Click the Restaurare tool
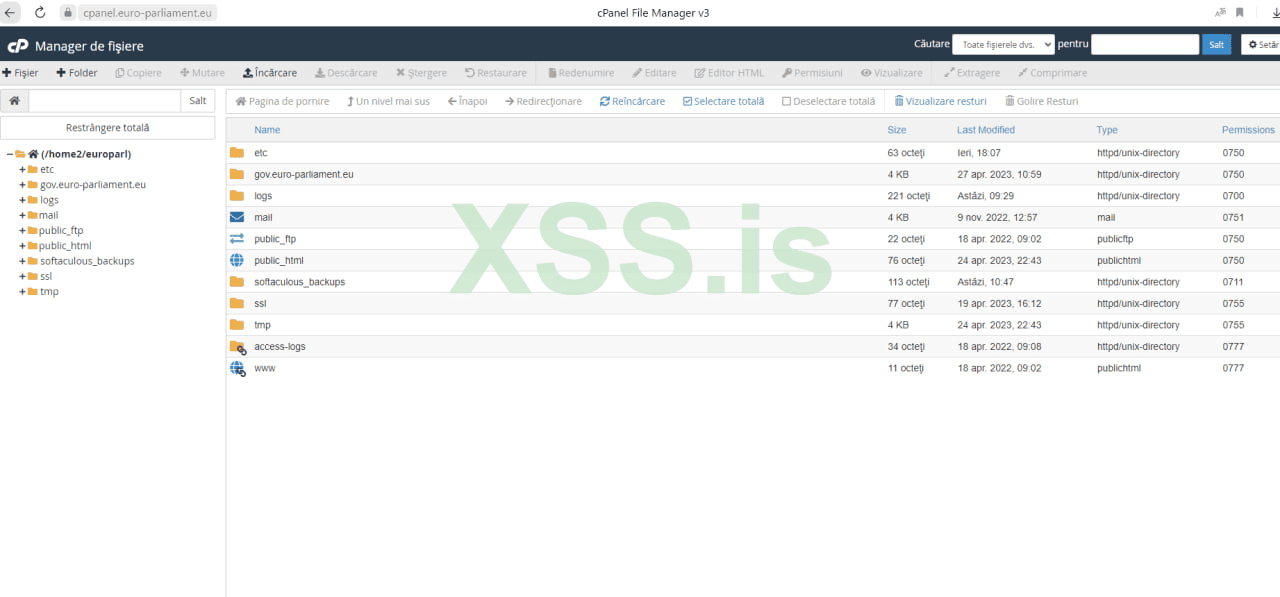This screenshot has height=597, width=1280. (496, 73)
